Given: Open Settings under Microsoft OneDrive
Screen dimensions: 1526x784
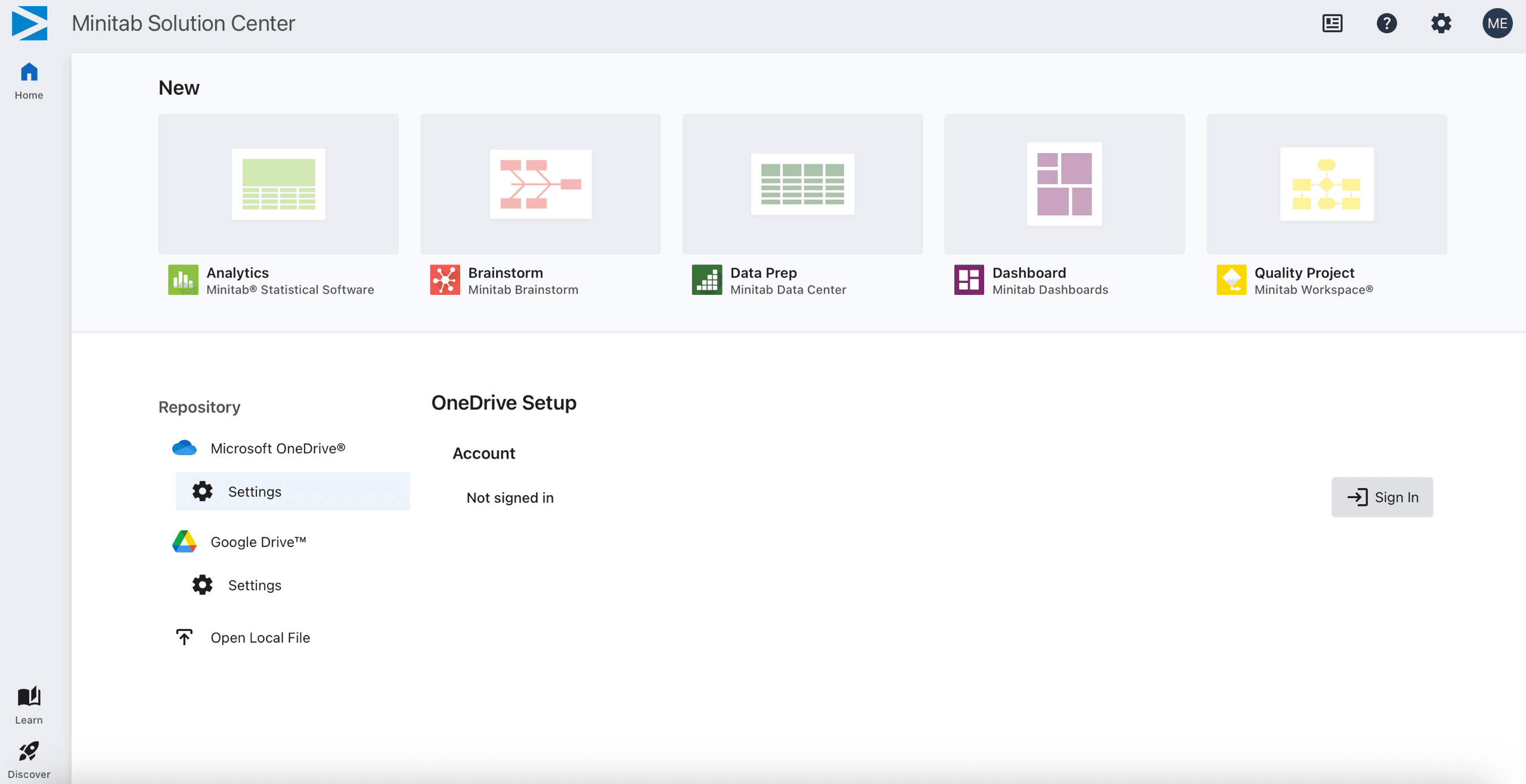Looking at the screenshot, I should tap(293, 491).
